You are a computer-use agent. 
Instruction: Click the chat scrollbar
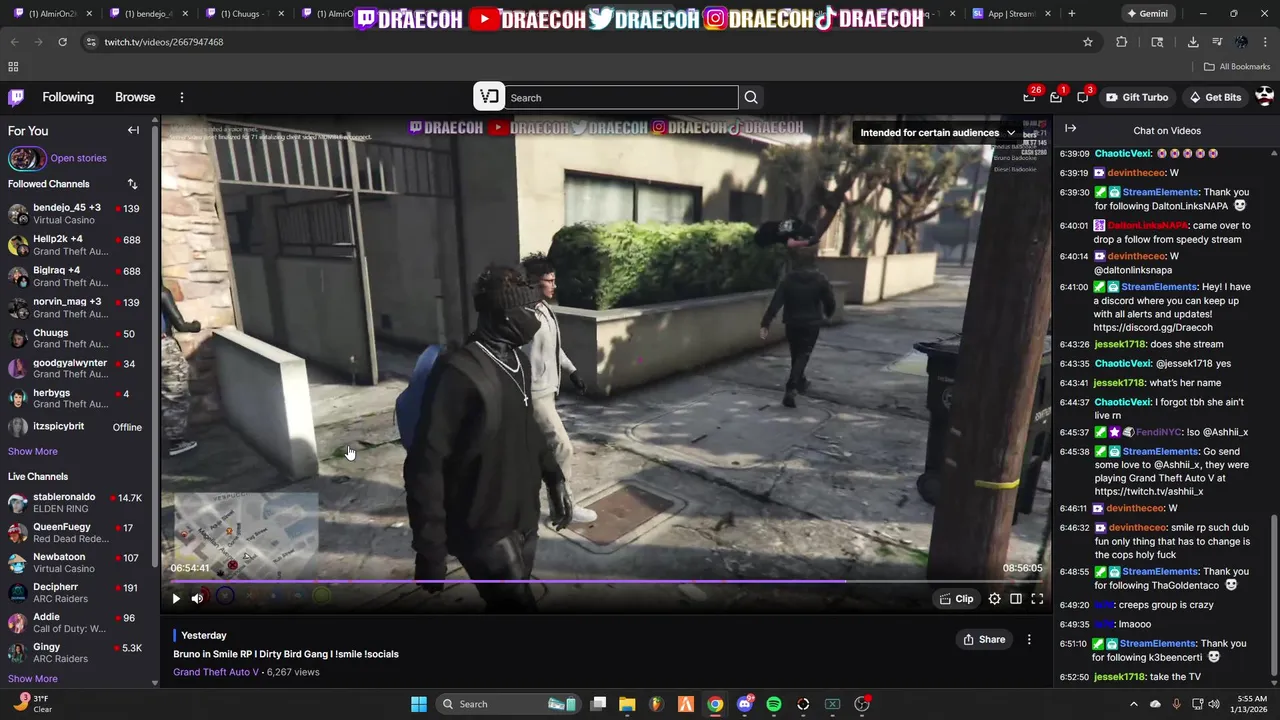1273,595
